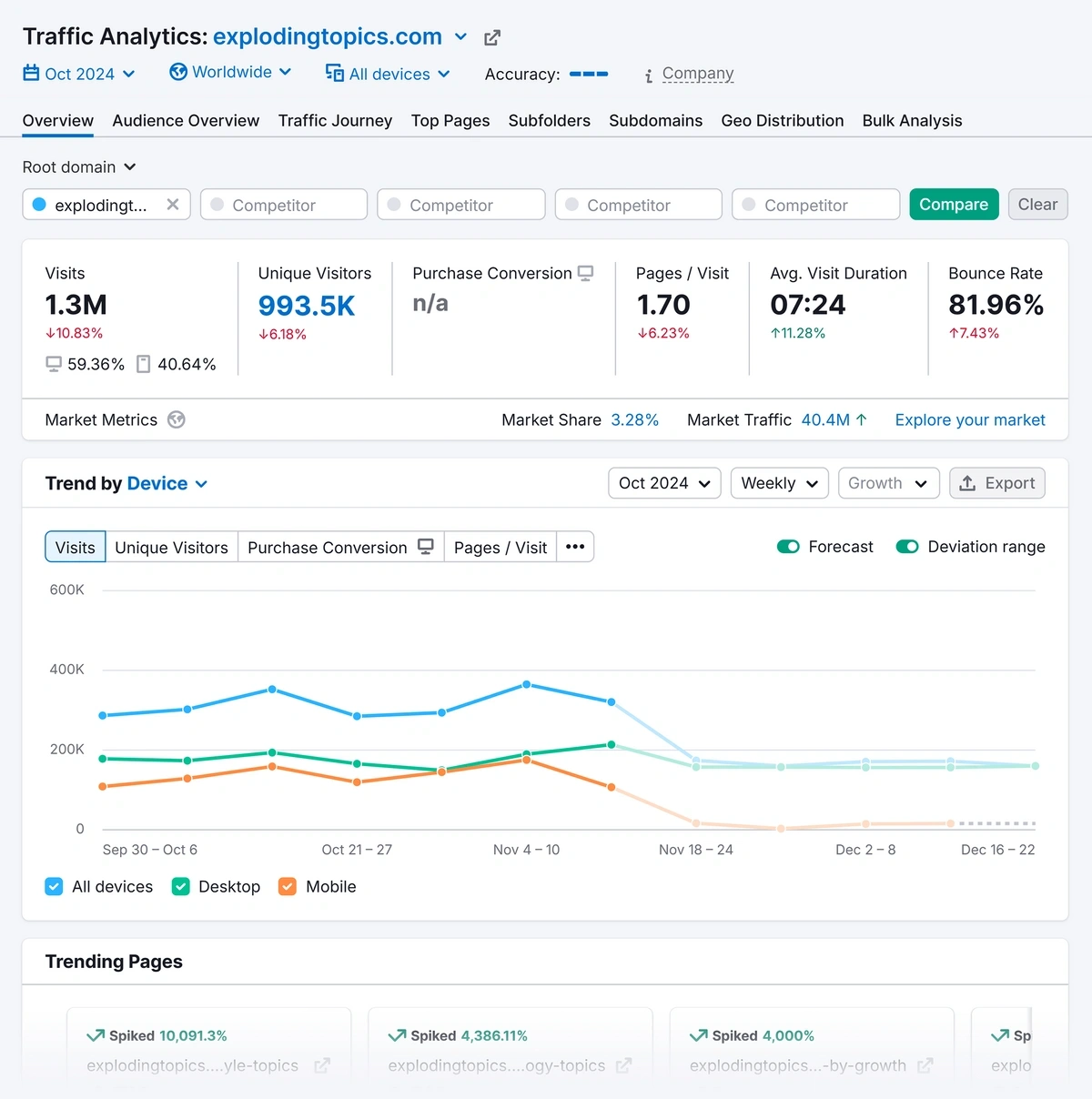Click the globe icon next to Worldwide
Image resolution: width=1092 pixels, height=1099 pixels.
(x=178, y=72)
